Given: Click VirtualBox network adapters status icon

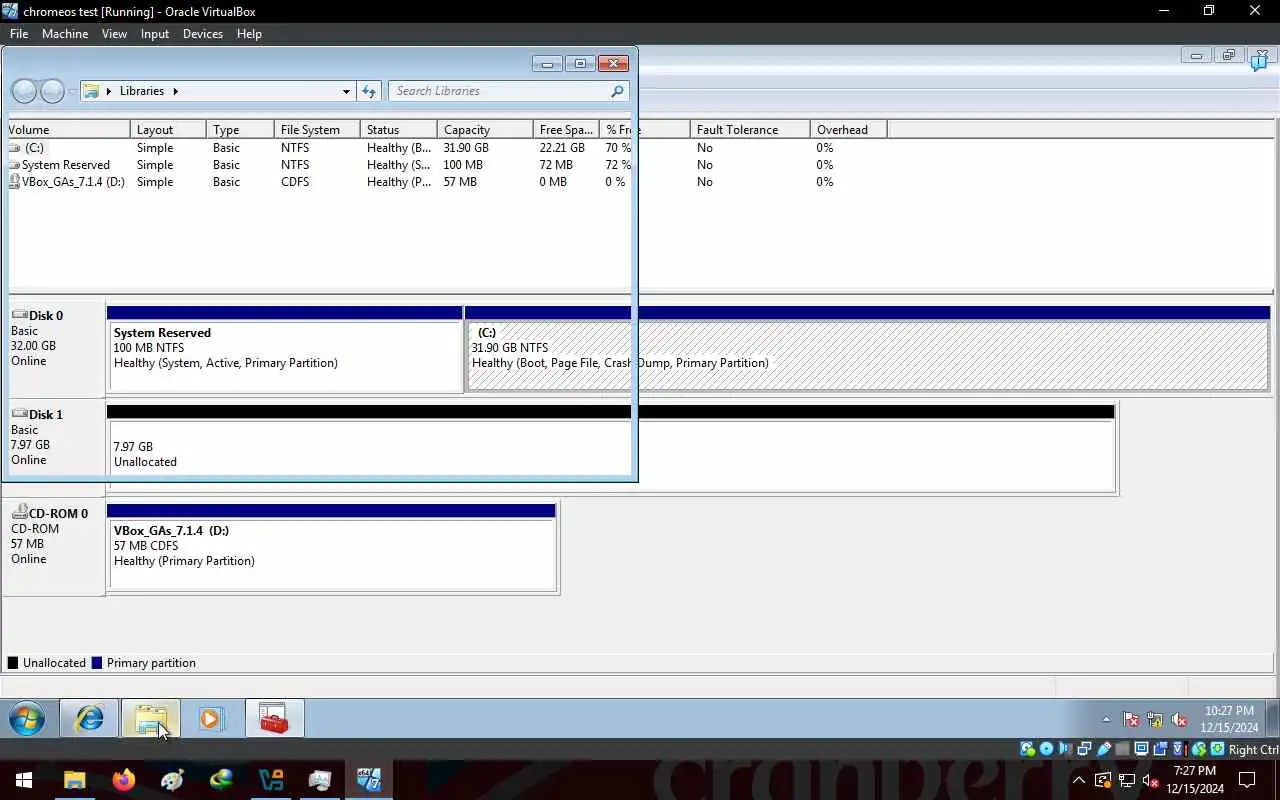Looking at the screenshot, I should (x=1084, y=749).
